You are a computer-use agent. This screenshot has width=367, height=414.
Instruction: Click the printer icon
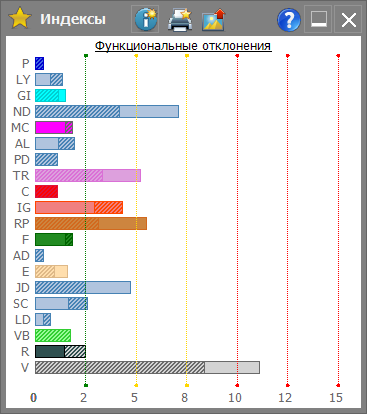[x=180, y=20]
